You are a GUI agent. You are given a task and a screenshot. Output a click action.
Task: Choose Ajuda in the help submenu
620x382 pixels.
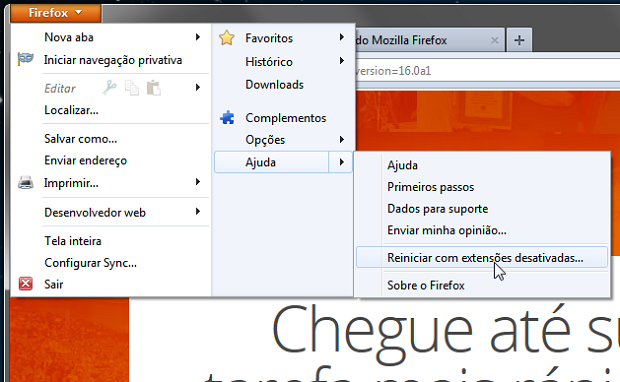[402, 165]
